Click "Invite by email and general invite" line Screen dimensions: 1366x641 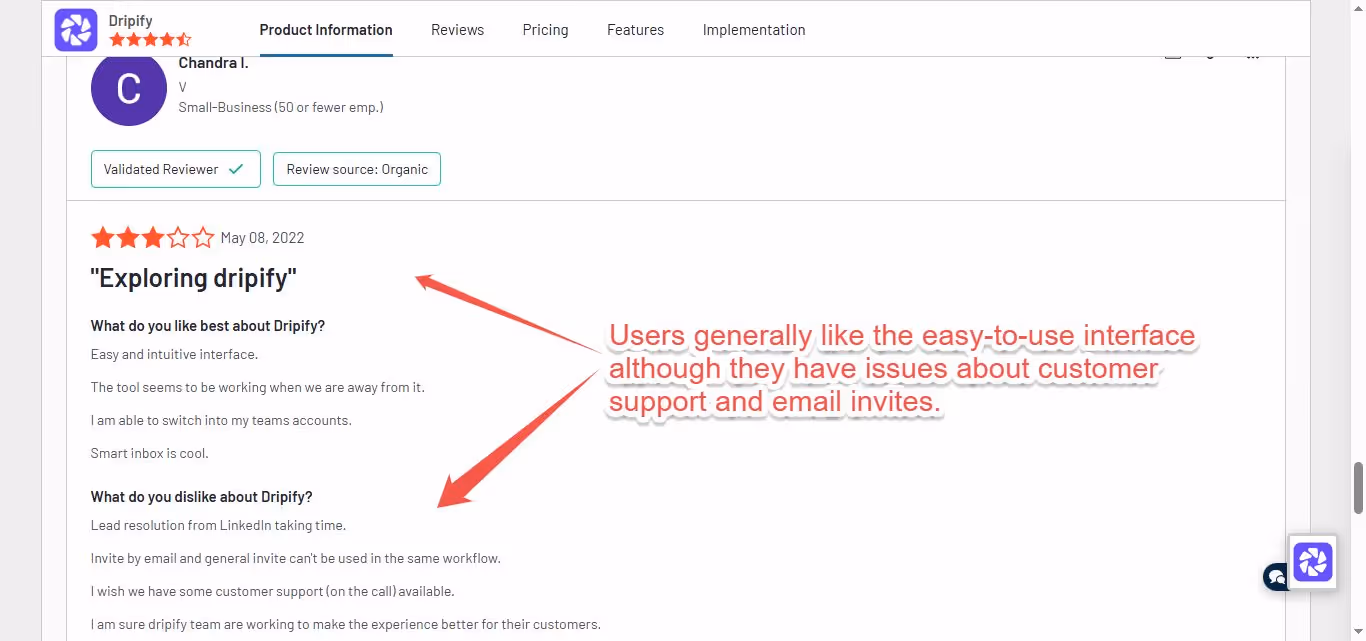296,558
